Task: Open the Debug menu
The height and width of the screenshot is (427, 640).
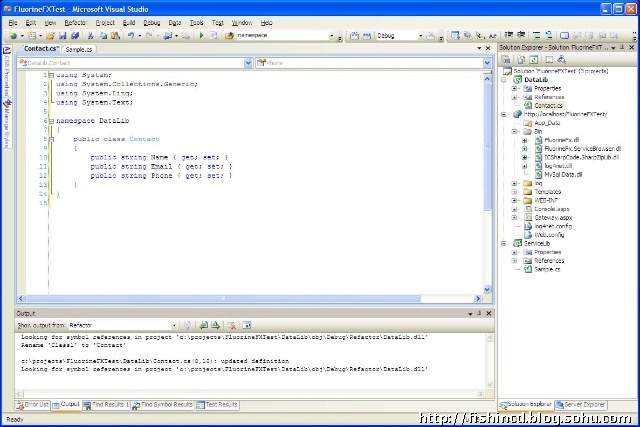Action: [152, 23]
